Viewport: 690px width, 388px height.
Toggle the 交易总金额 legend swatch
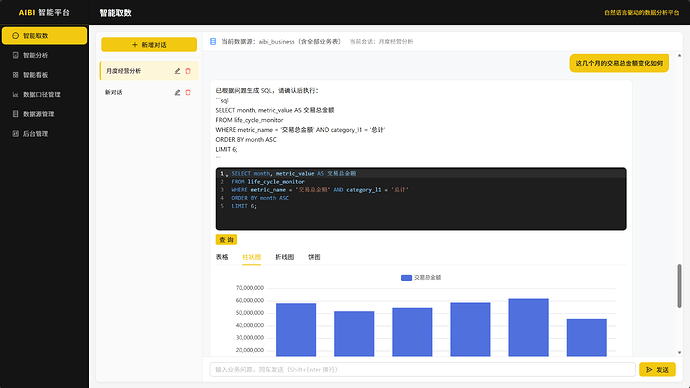point(406,278)
